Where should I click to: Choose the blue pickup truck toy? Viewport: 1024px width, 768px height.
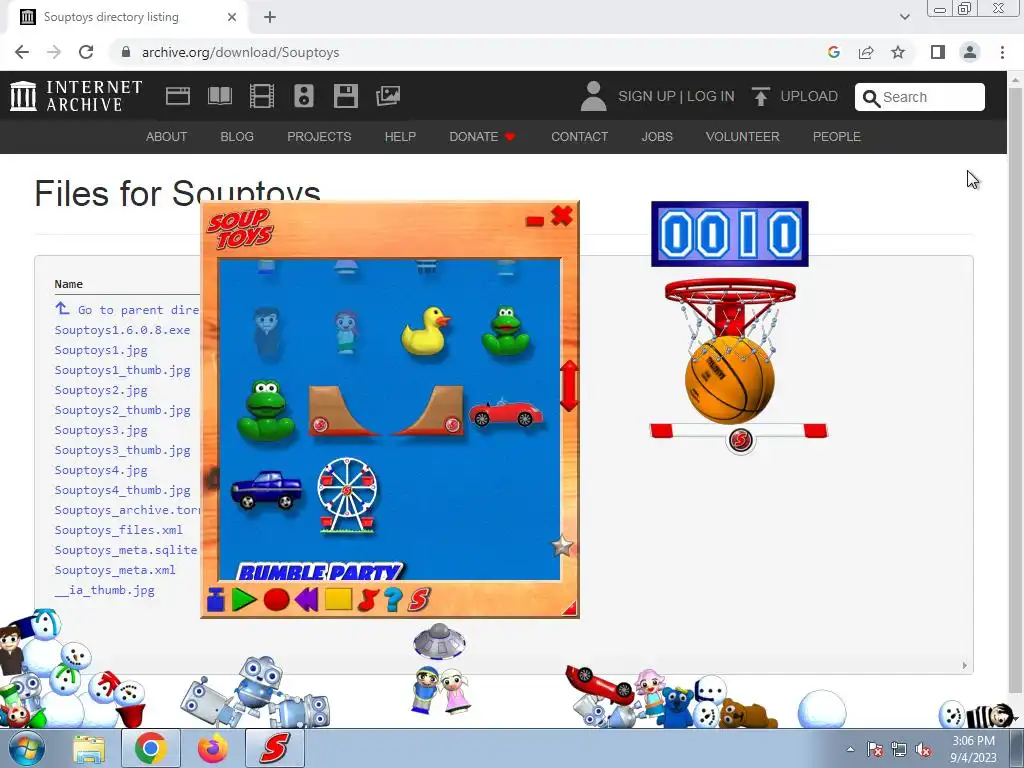tap(266, 490)
